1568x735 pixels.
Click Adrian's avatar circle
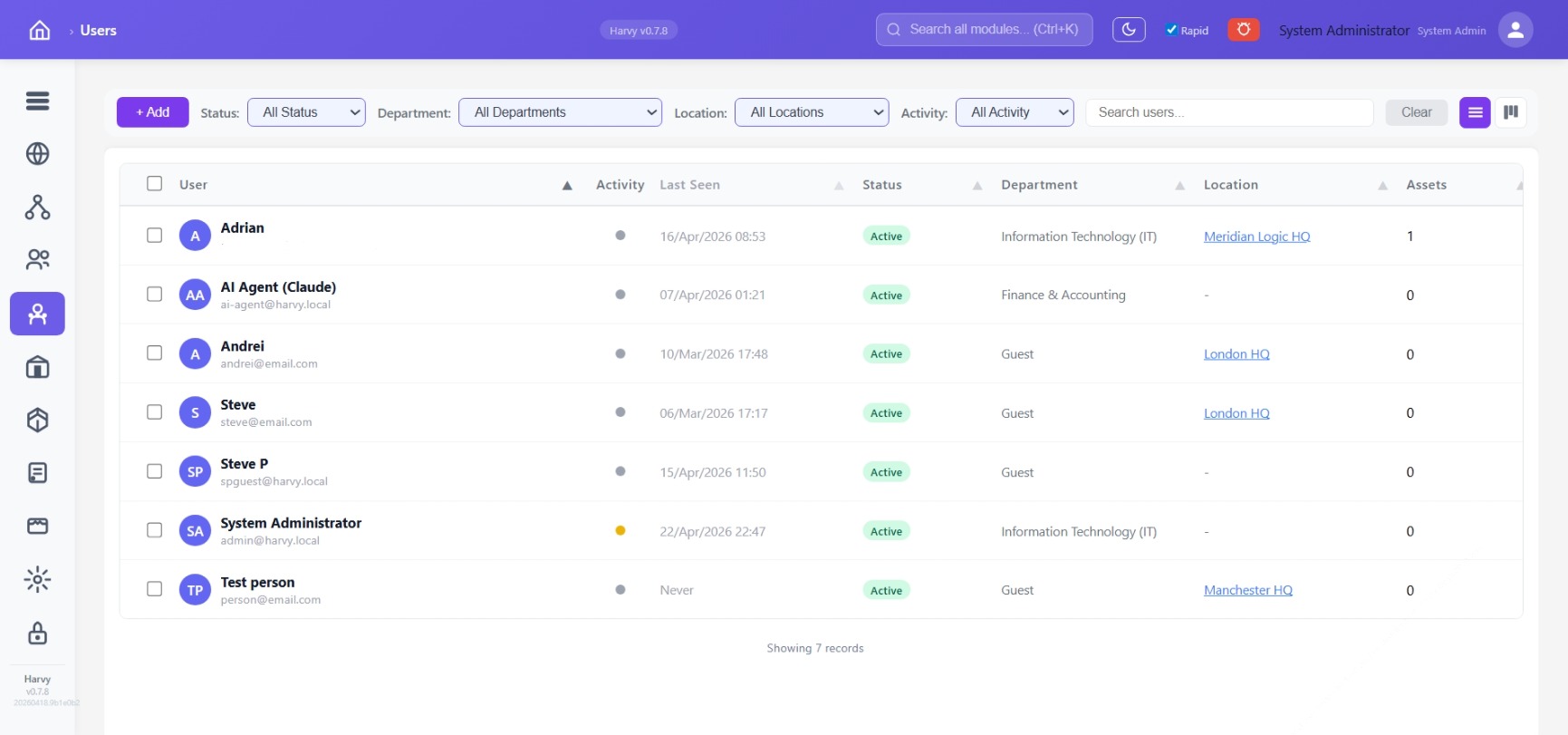[x=195, y=236]
